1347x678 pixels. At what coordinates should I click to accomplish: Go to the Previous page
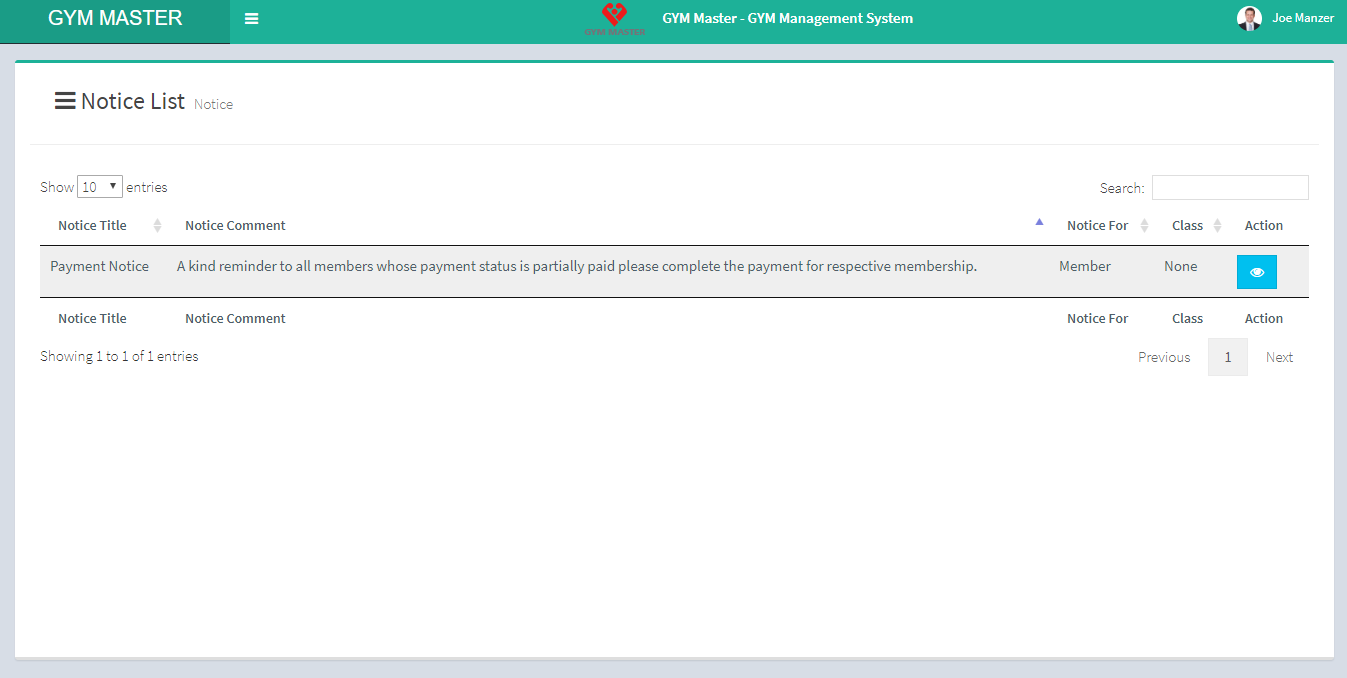tap(1163, 357)
